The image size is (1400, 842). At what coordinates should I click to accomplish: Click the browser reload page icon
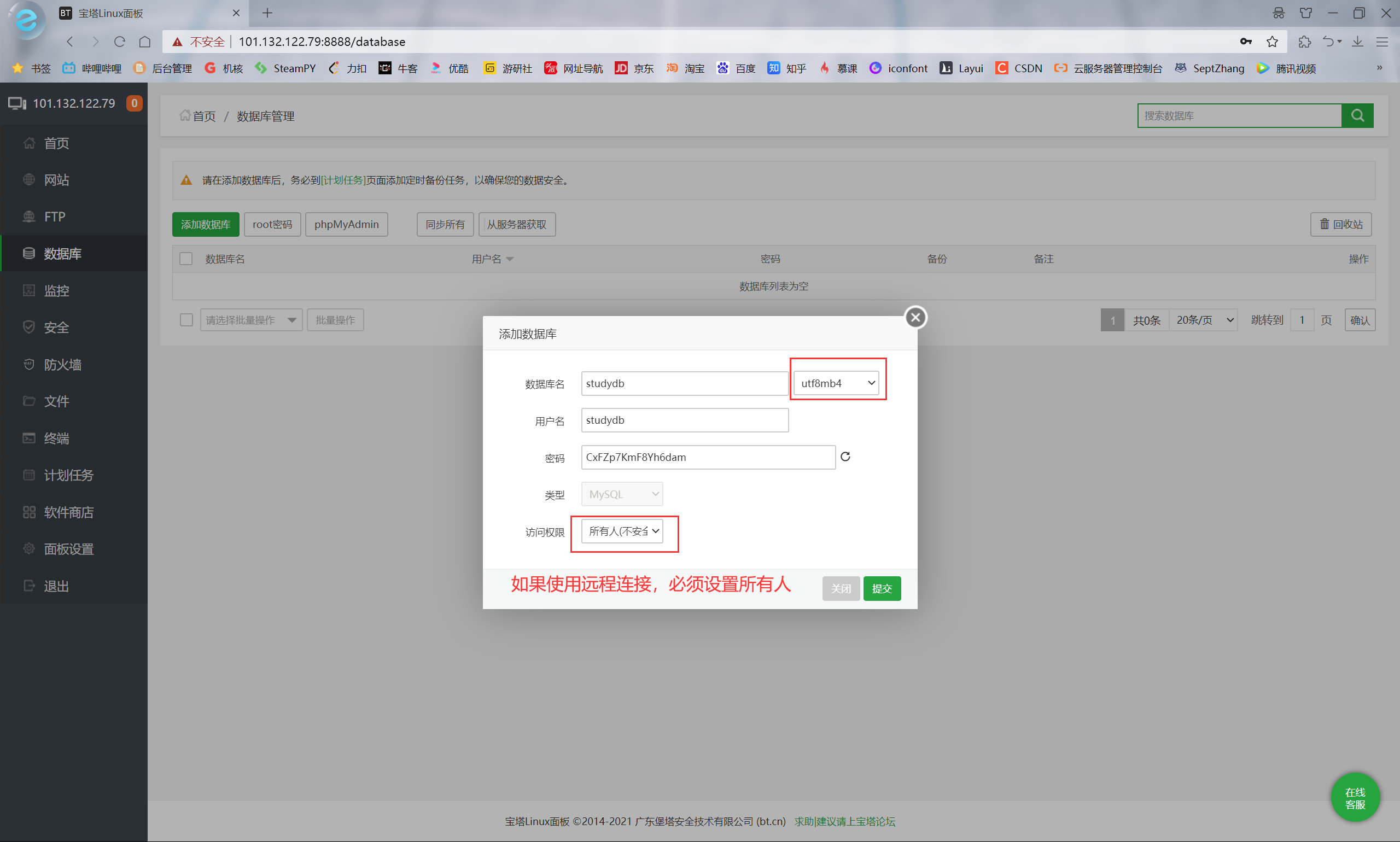tap(119, 42)
